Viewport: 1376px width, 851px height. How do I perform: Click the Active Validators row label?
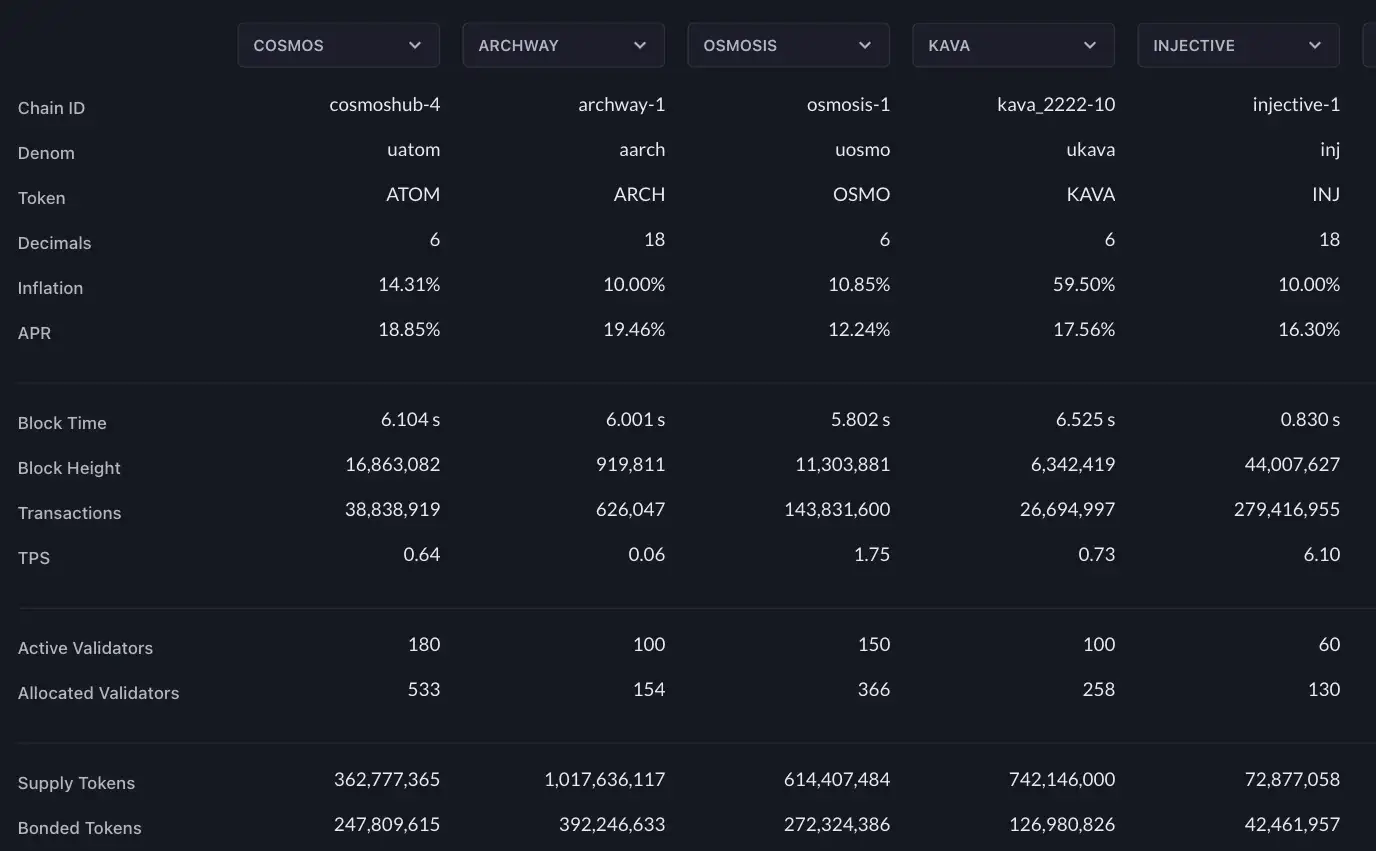pyautogui.click(x=85, y=648)
